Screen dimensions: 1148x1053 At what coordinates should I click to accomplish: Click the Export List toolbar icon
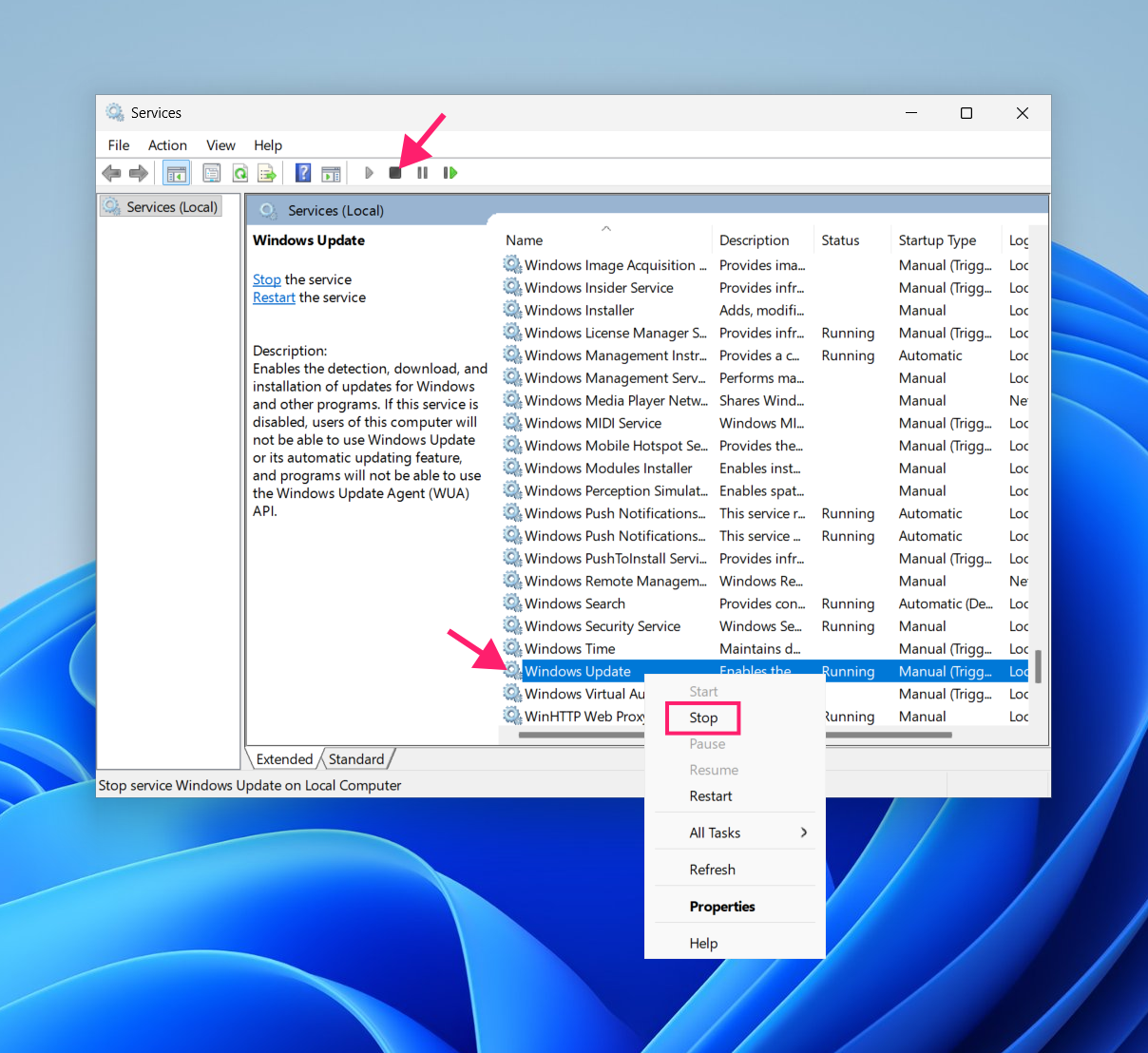pyautogui.click(x=267, y=173)
